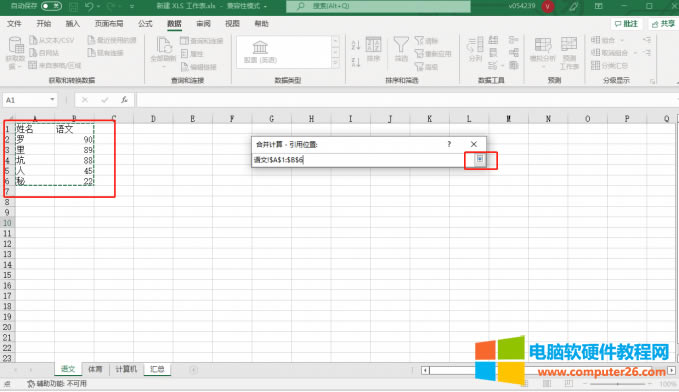Viewport: 679px width, 392px height.
Task: Click cell B1 containing 语文
Action: tap(74, 129)
